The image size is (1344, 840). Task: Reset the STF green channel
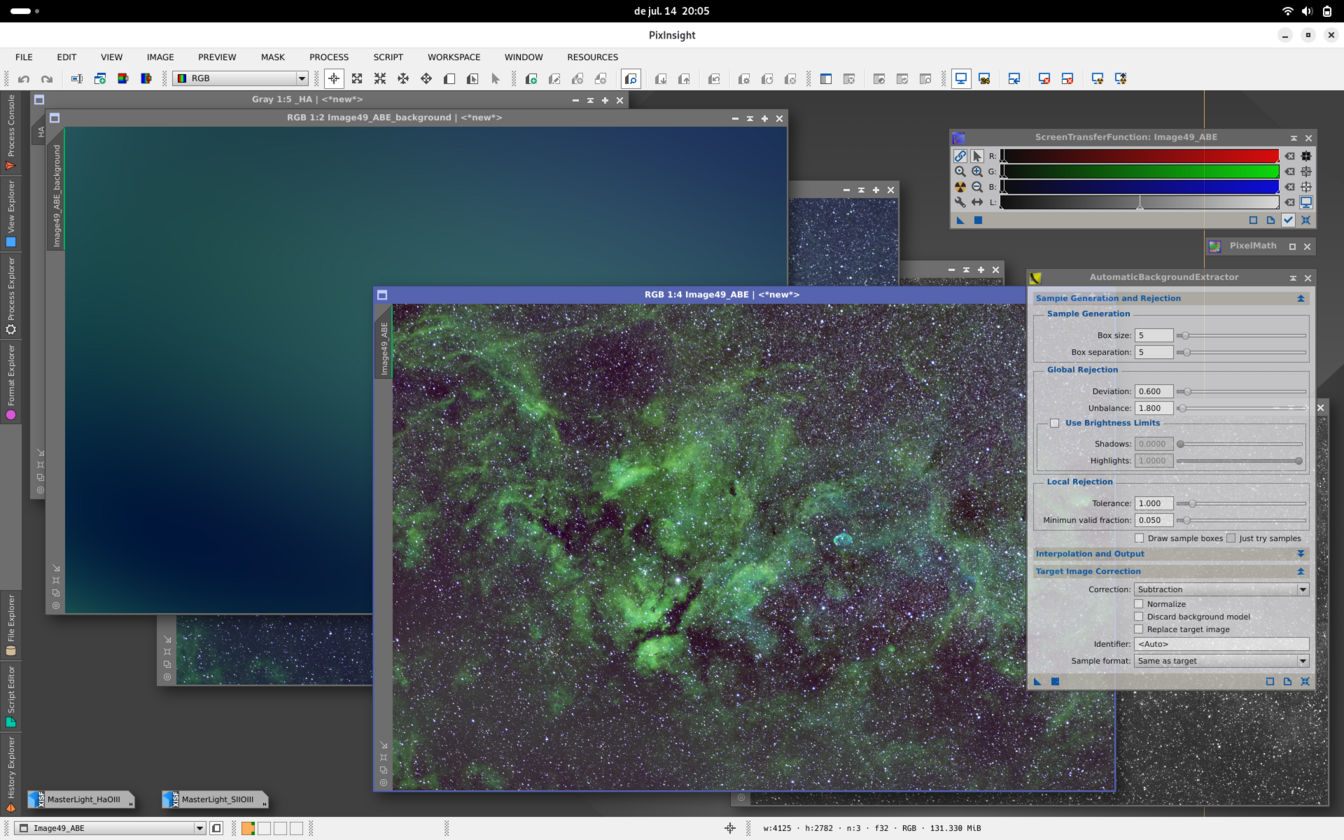(x=1289, y=171)
